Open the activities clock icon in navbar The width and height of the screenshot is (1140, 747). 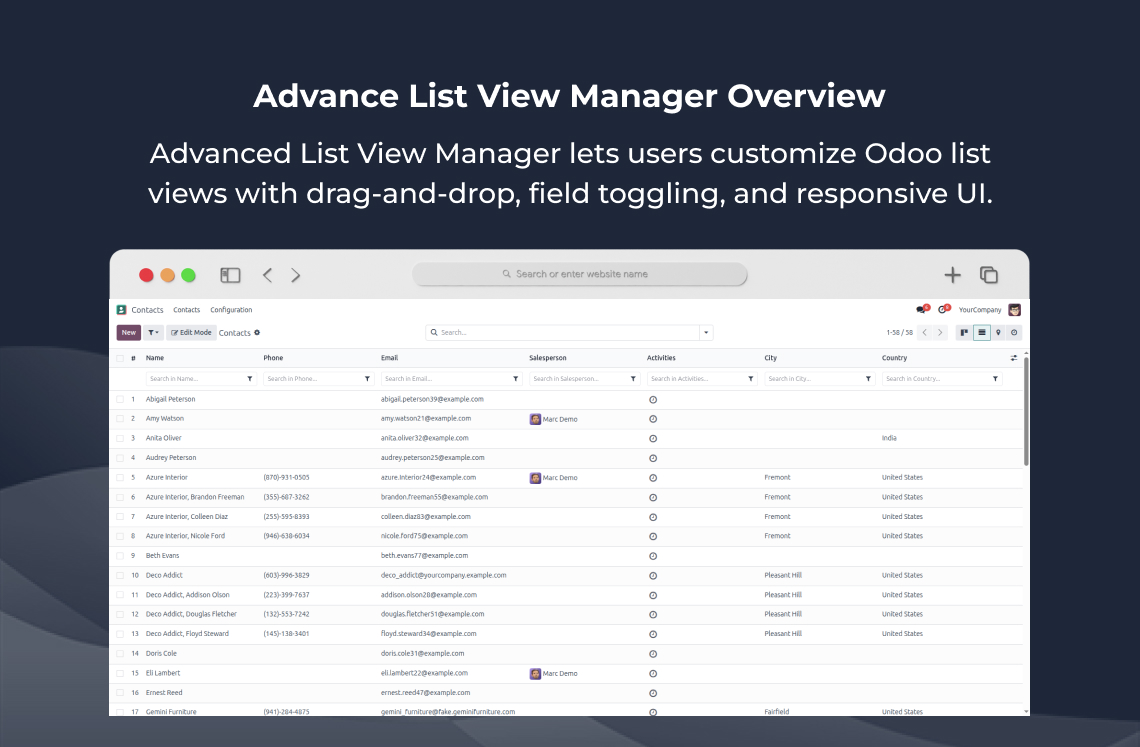(x=943, y=309)
